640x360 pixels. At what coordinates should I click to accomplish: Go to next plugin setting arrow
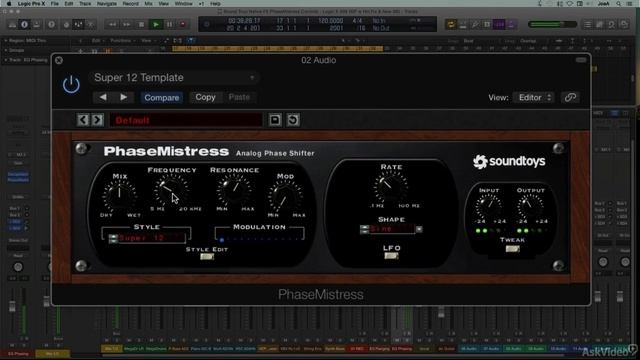click(123, 97)
